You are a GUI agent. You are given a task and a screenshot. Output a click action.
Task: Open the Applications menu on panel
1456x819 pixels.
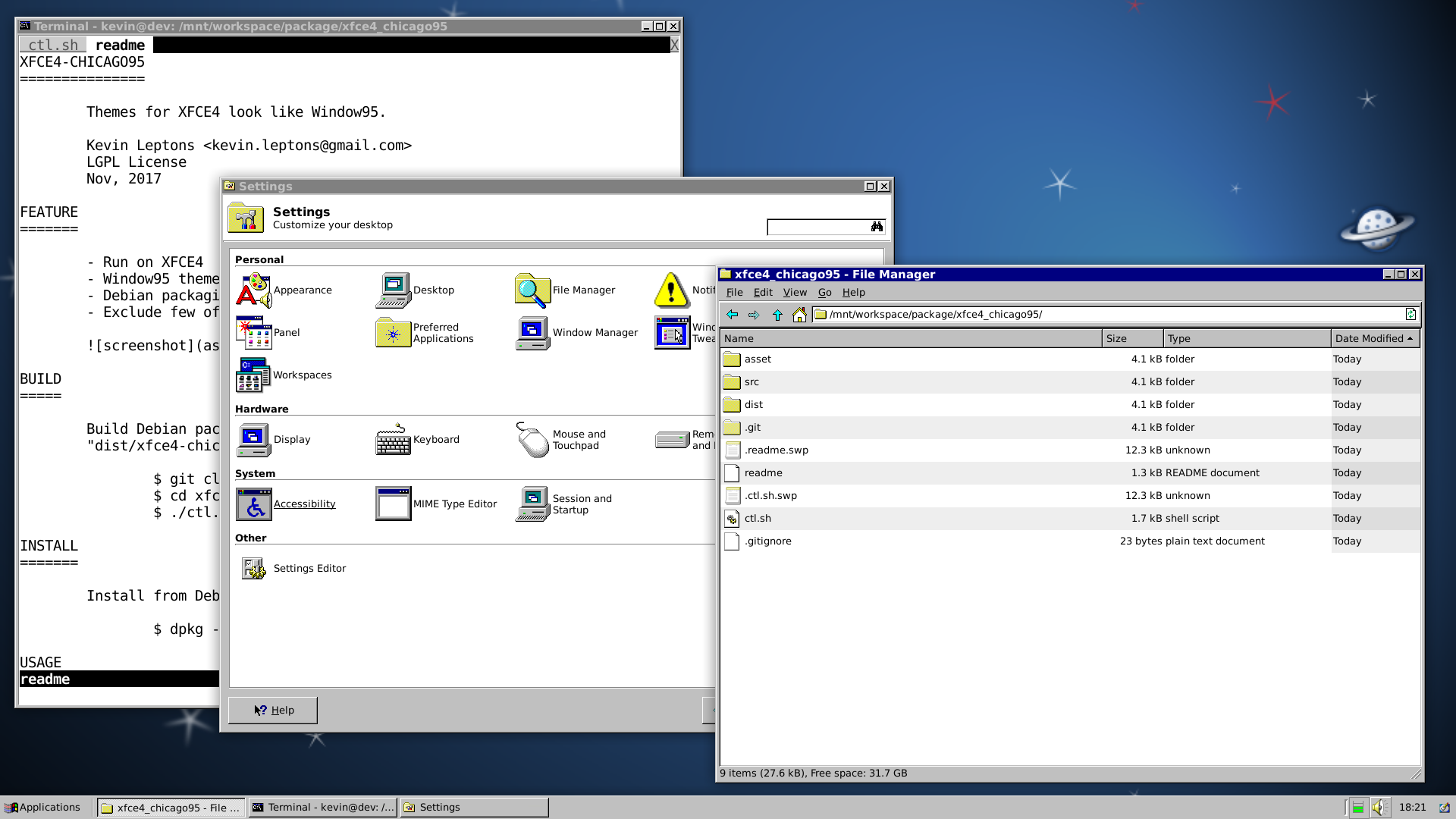[42, 808]
